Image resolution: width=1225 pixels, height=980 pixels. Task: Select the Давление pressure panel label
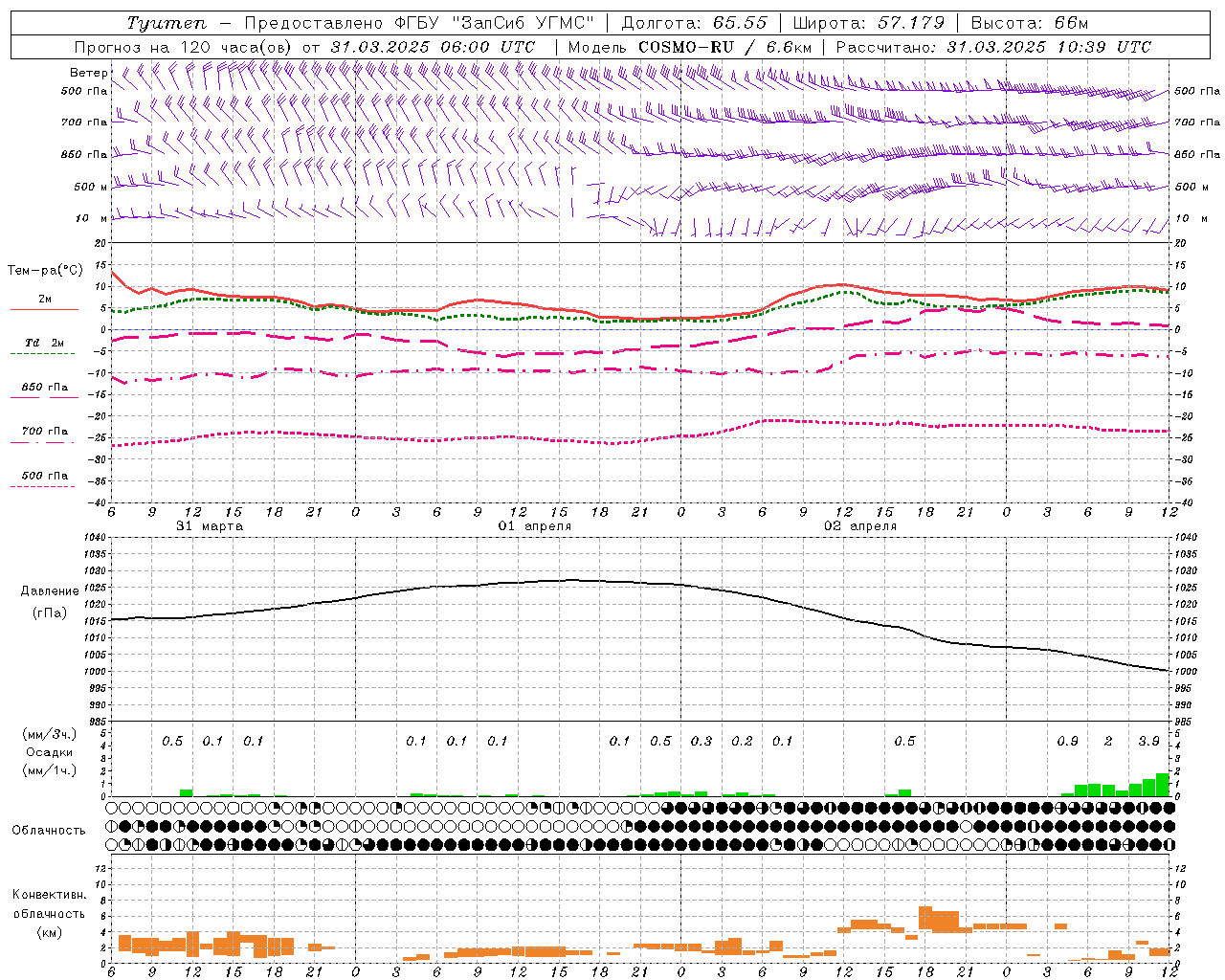pos(50,591)
